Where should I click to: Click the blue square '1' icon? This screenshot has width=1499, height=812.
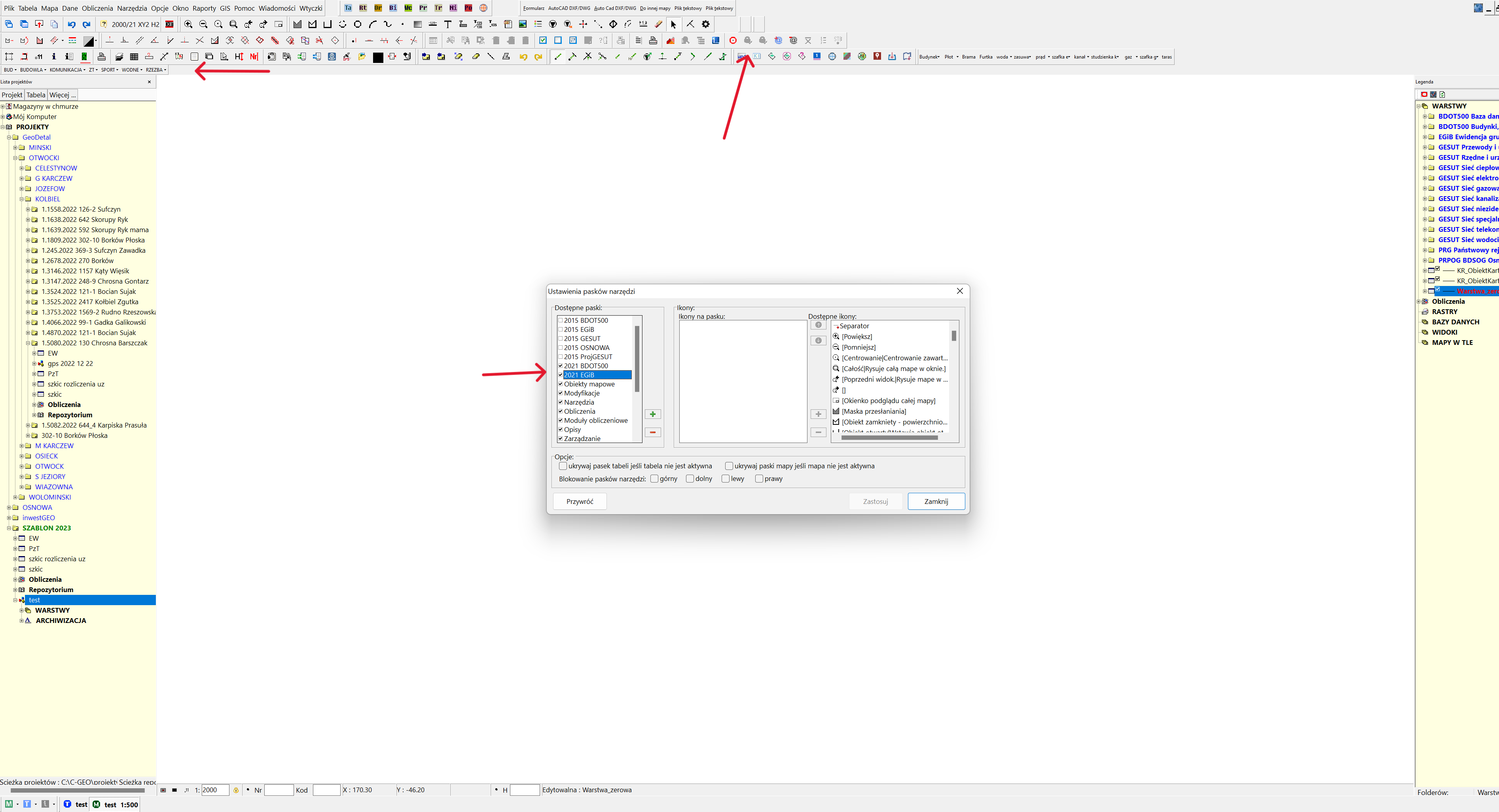click(817, 57)
